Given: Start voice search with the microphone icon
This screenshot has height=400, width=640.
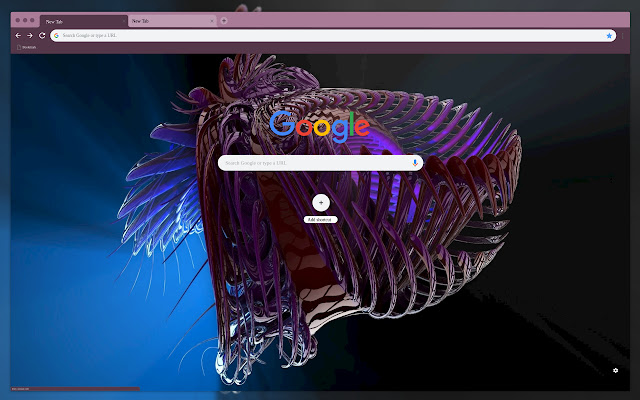Looking at the screenshot, I should (415, 163).
